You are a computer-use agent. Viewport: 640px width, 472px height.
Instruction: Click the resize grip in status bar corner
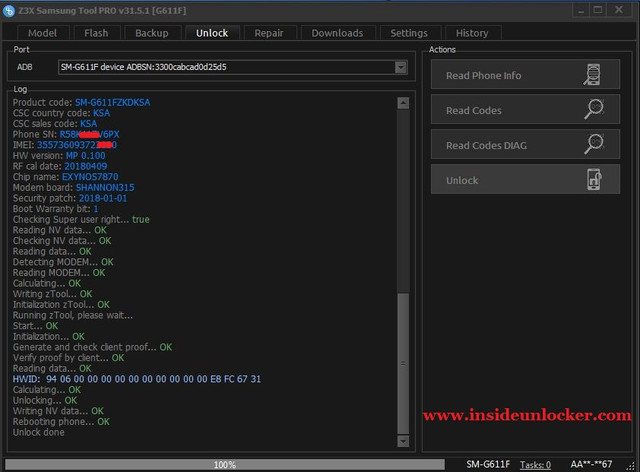click(x=631, y=465)
